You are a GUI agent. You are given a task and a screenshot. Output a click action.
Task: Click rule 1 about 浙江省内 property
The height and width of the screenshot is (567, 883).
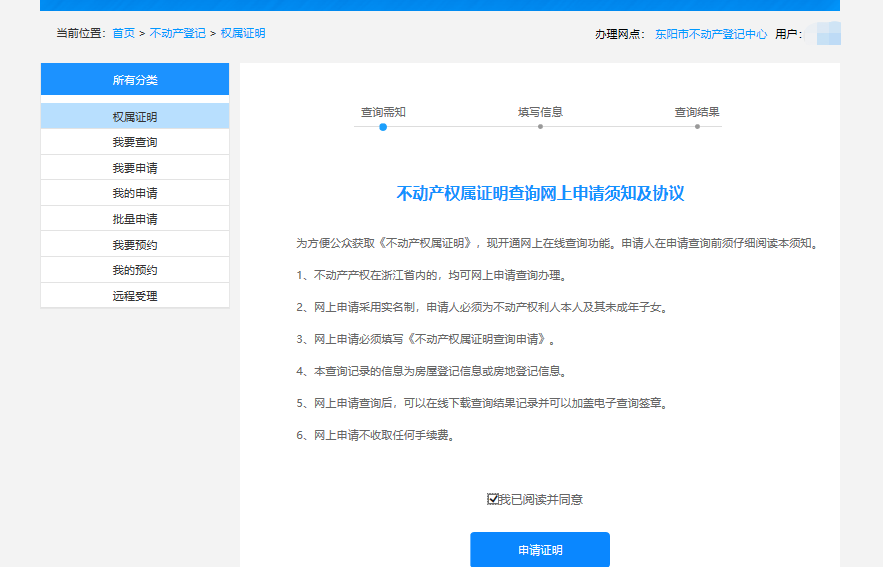pyautogui.click(x=432, y=275)
